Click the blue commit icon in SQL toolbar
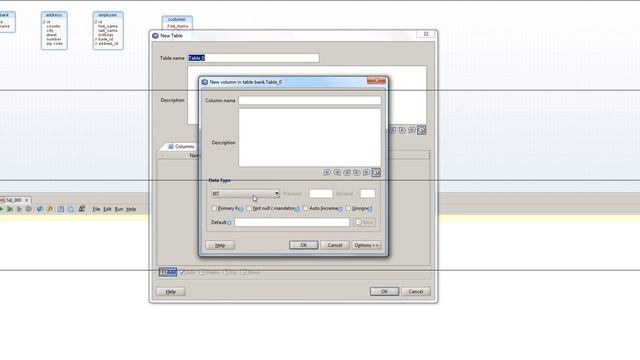 pyautogui.click(x=40, y=209)
